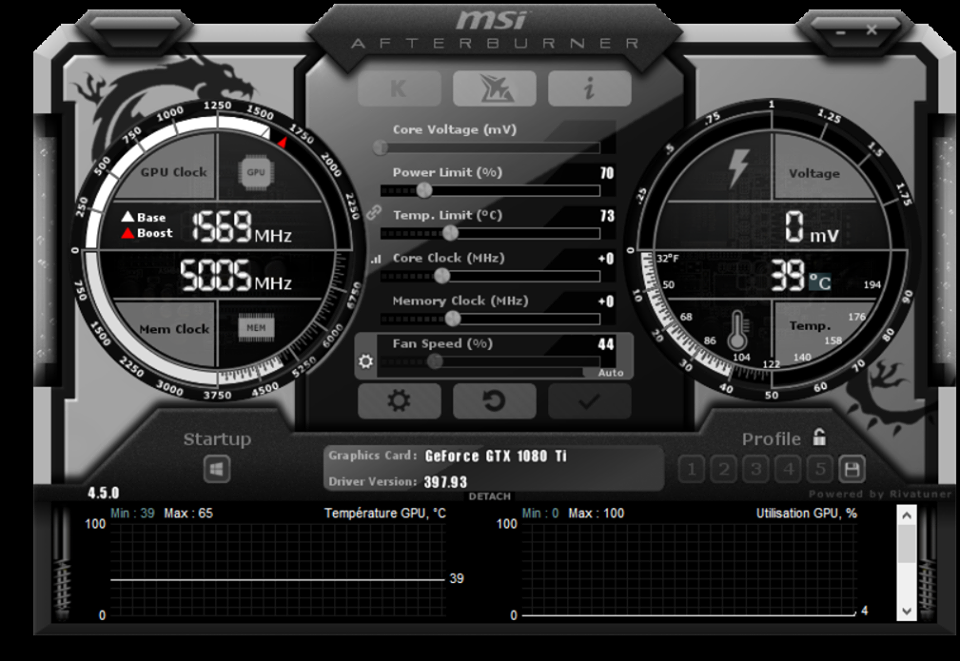The width and height of the screenshot is (960, 661).
Task: Click the thermometer temperature icon
Action: (738, 329)
